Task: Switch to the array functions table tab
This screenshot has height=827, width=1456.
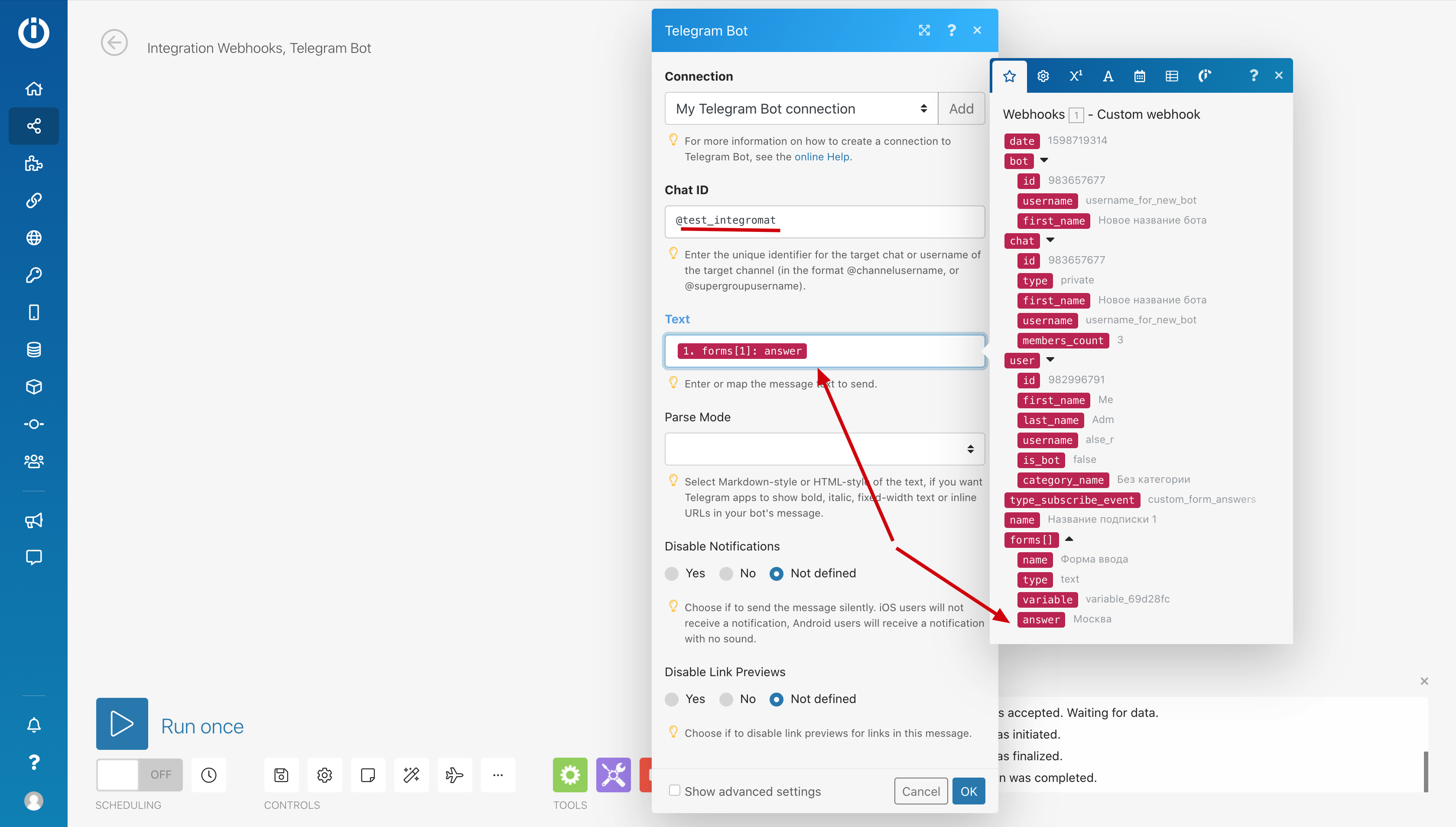Action: [x=1171, y=76]
